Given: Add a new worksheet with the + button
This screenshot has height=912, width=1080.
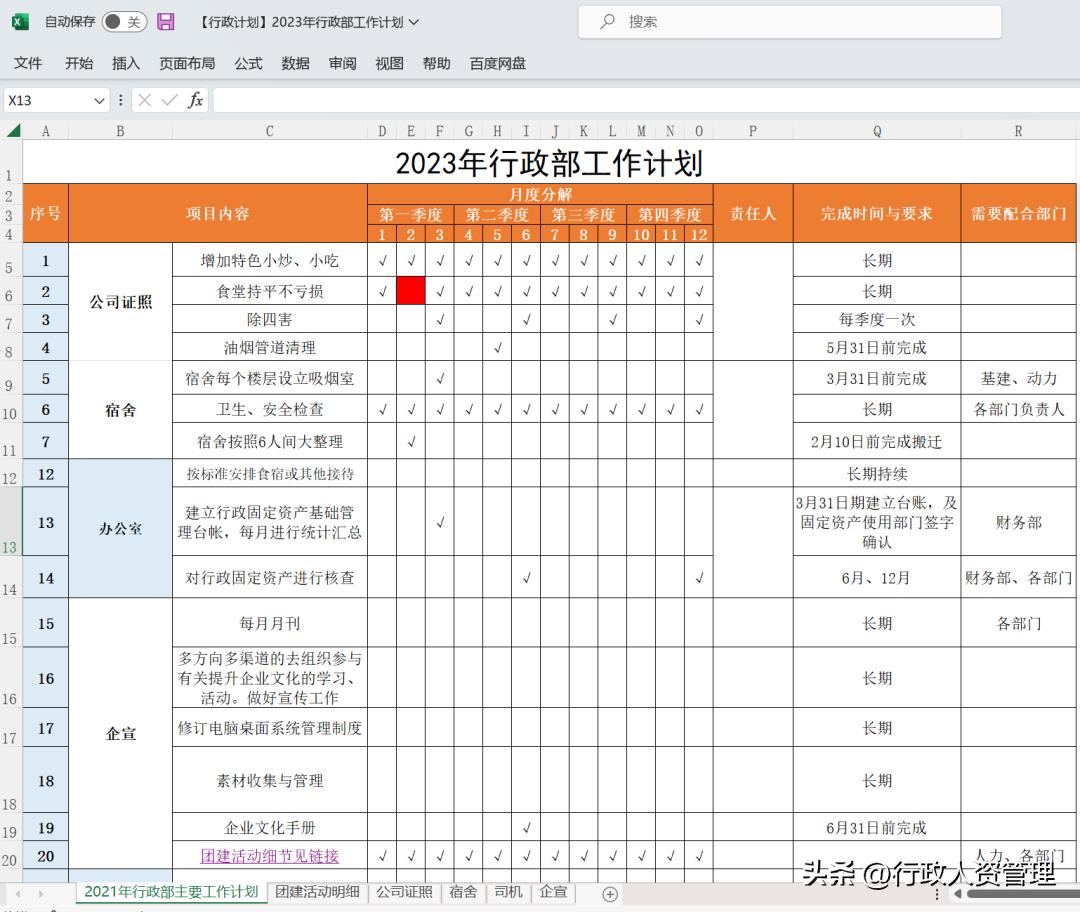Looking at the screenshot, I should (x=609, y=893).
